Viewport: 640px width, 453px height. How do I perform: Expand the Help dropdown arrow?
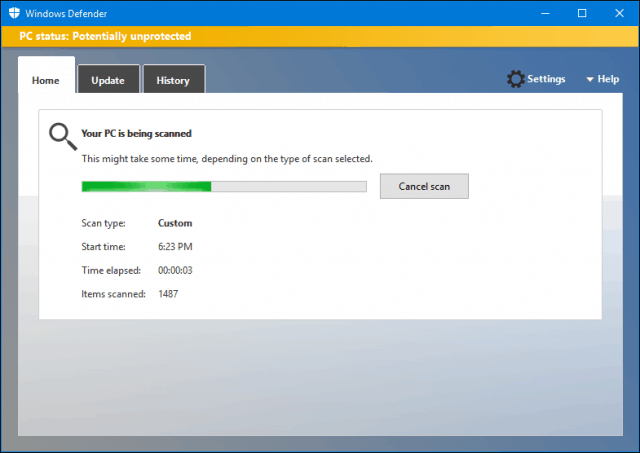click(x=590, y=79)
